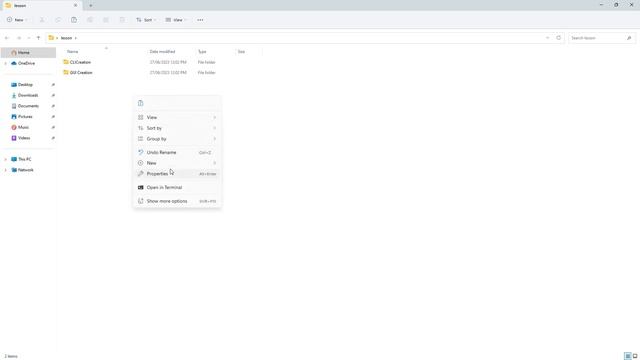Unpin Downloads using its pin icon
This screenshot has height=360, width=640.
(53, 96)
